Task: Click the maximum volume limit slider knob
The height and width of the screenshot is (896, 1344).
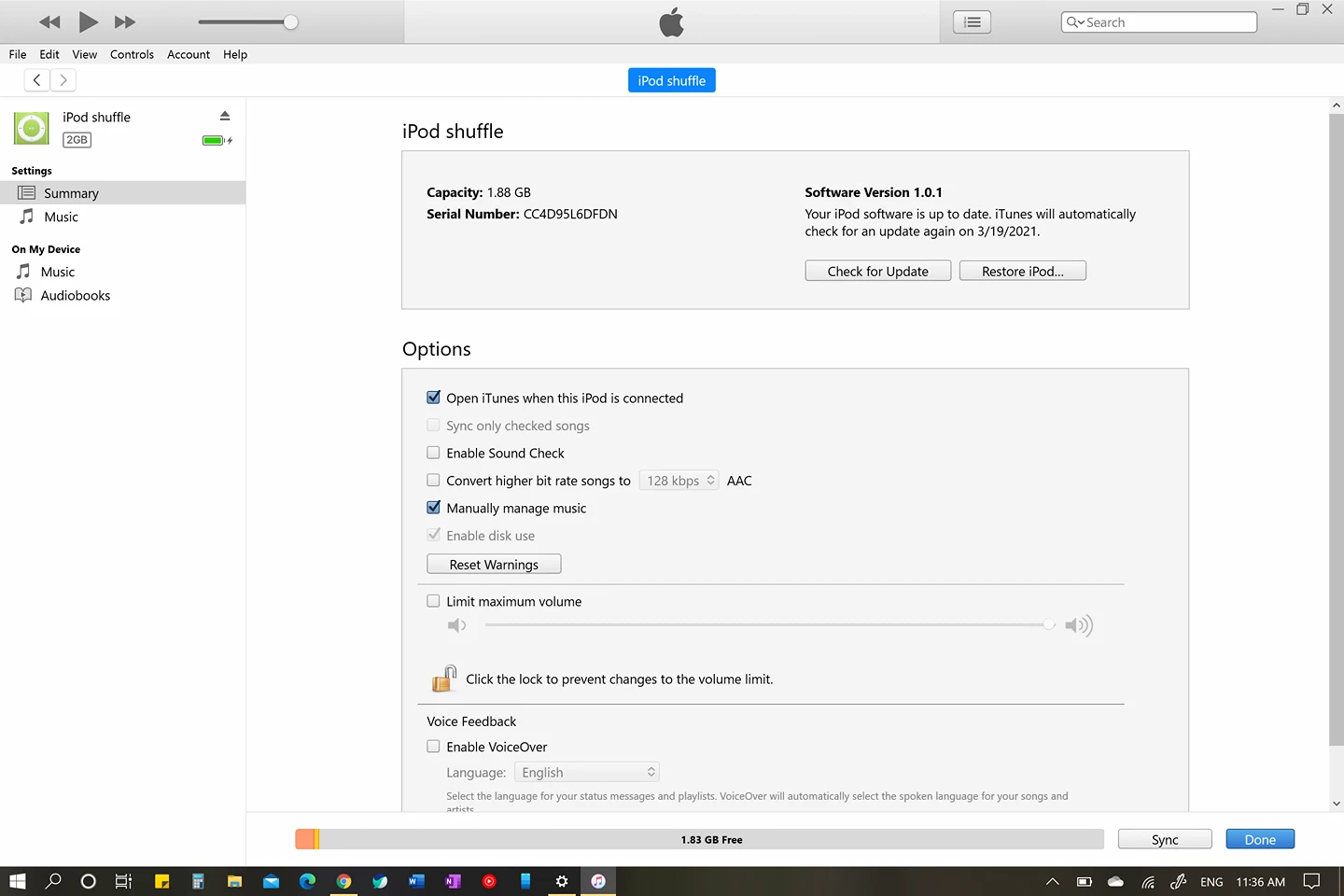Action: coord(1049,624)
